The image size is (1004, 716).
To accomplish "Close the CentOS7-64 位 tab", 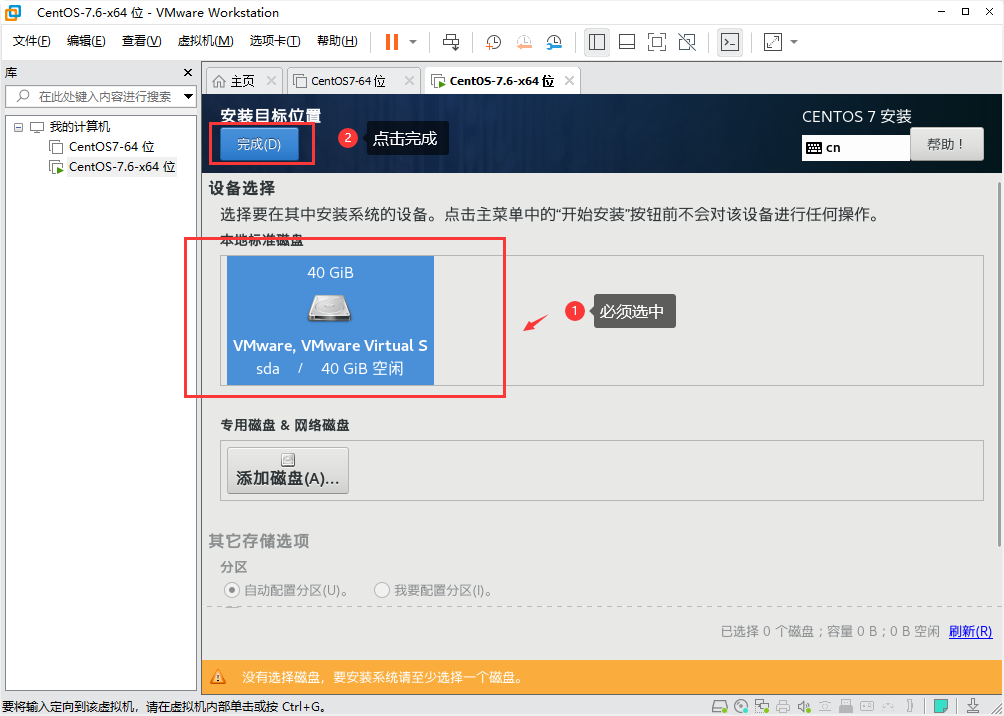I will click(x=409, y=81).
